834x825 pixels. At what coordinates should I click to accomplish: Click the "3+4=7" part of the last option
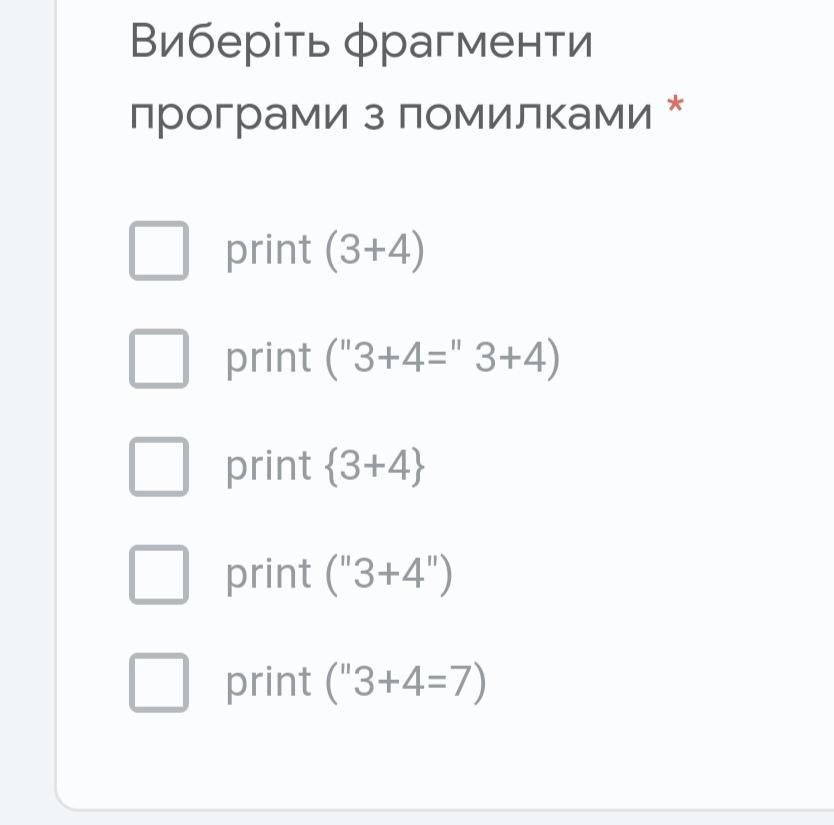pos(412,681)
